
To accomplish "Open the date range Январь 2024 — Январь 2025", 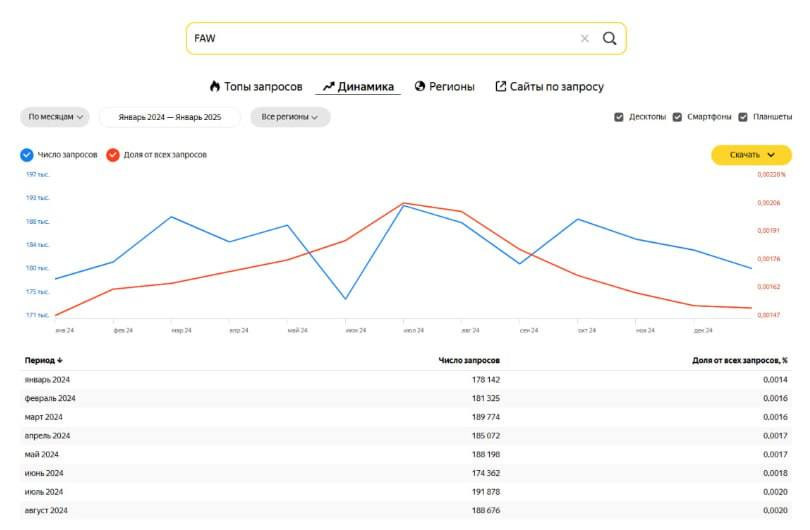I will coord(170,117).
